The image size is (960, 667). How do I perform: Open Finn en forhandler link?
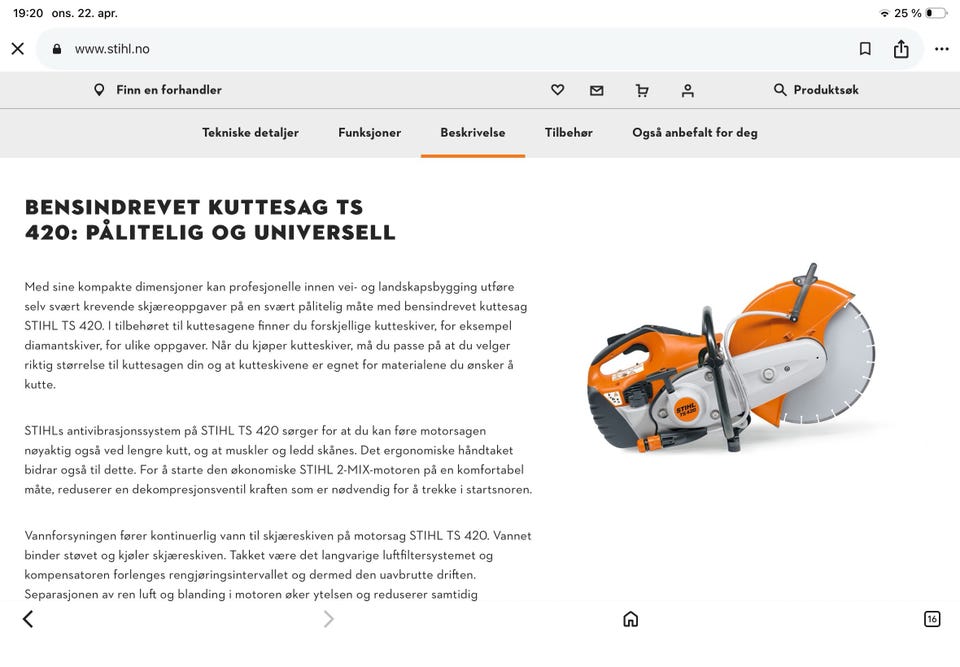(x=169, y=90)
